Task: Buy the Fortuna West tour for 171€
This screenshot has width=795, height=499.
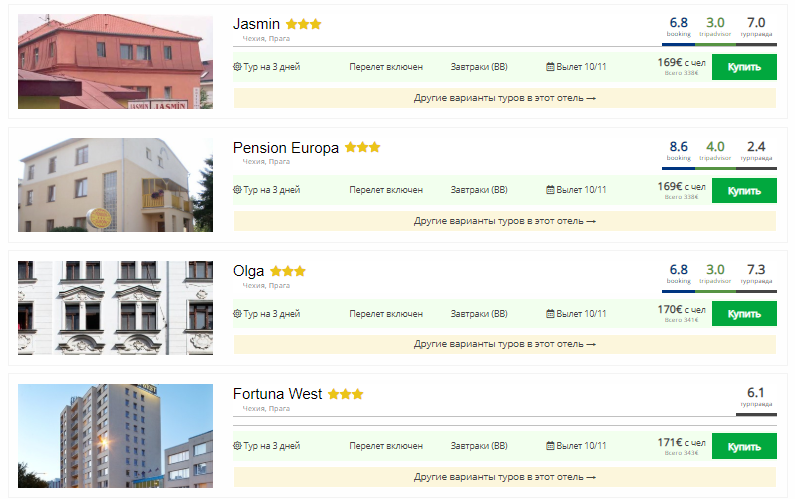Action: point(744,446)
